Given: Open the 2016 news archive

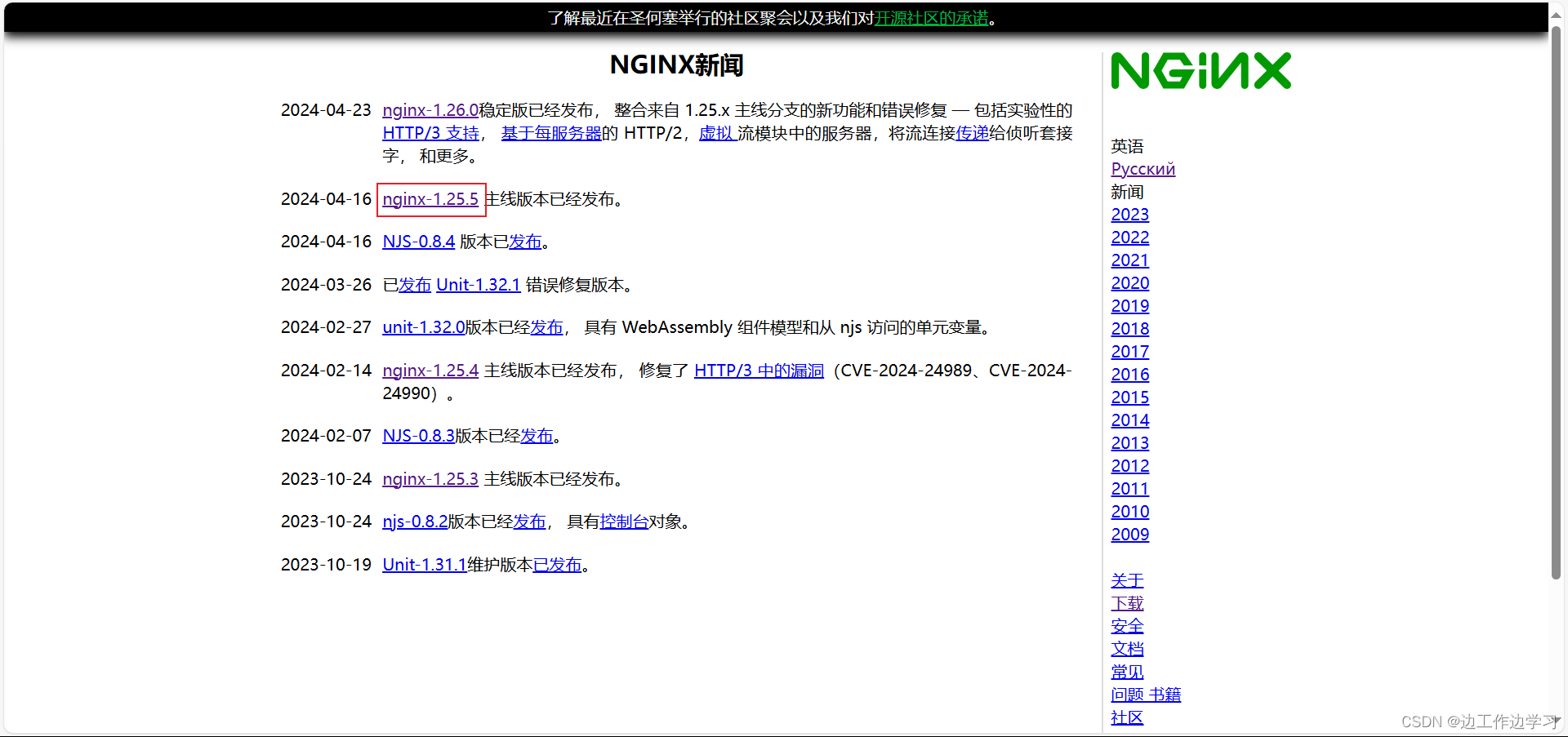Looking at the screenshot, I should (1129, 375).
